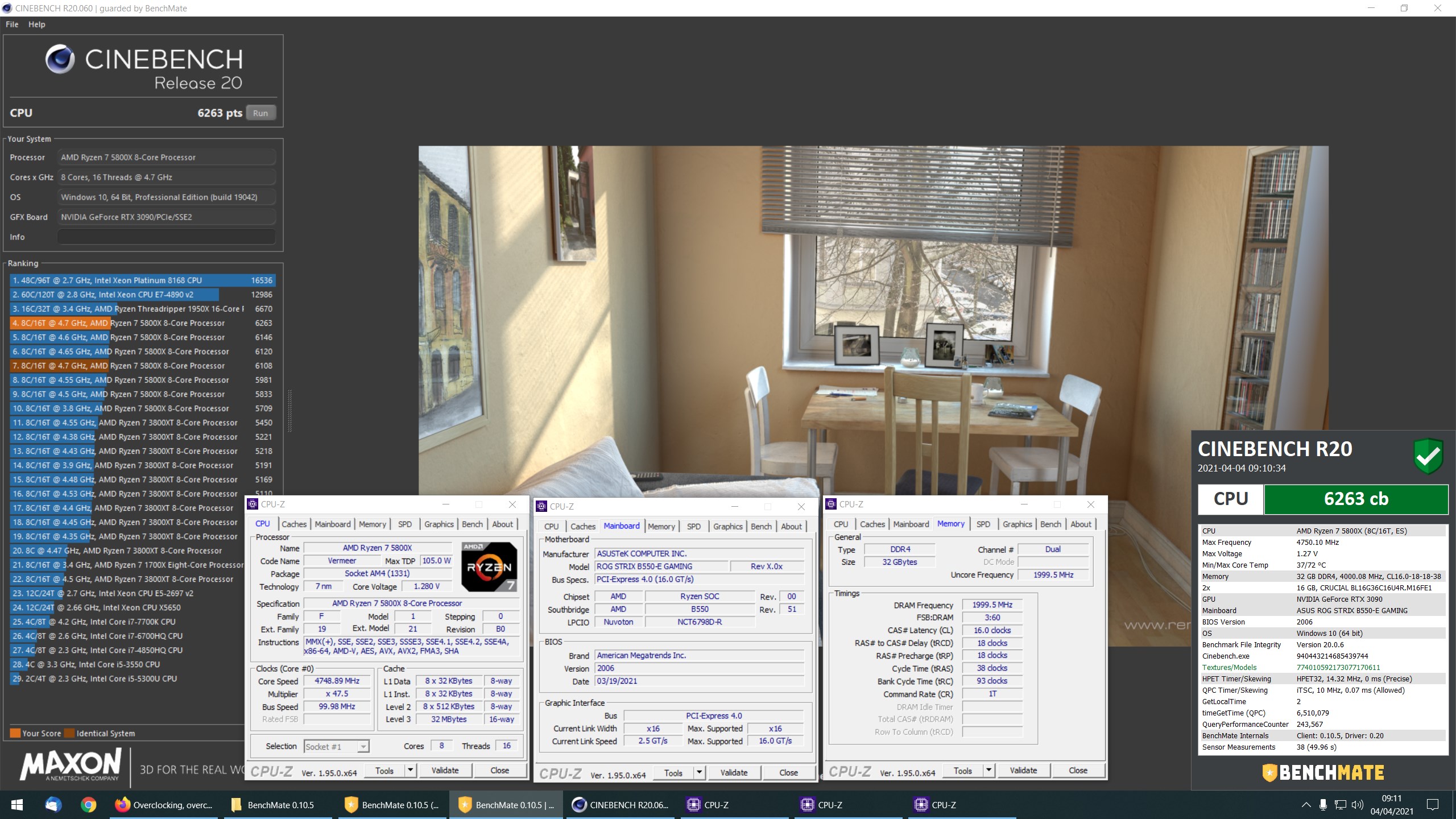Viewport: 1456px width, 819px height.
Task: Click the MAXON logo
Action: 71,764
